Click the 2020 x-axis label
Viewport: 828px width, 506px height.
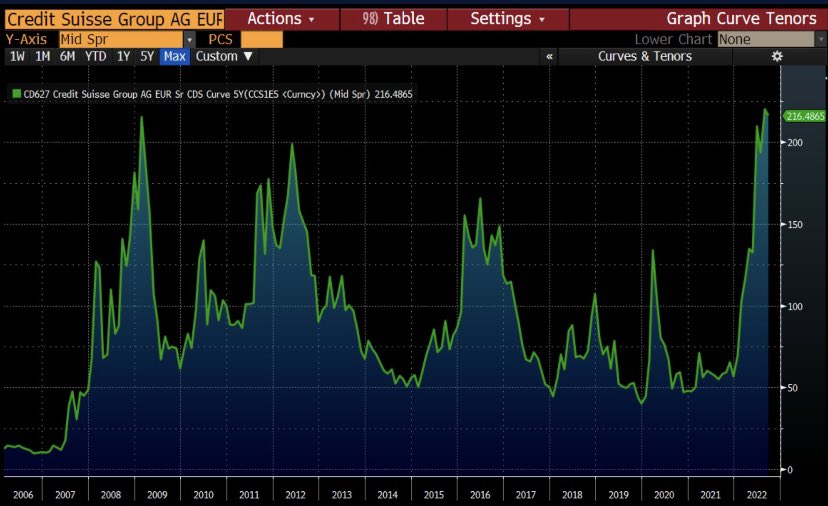[664, 495]
